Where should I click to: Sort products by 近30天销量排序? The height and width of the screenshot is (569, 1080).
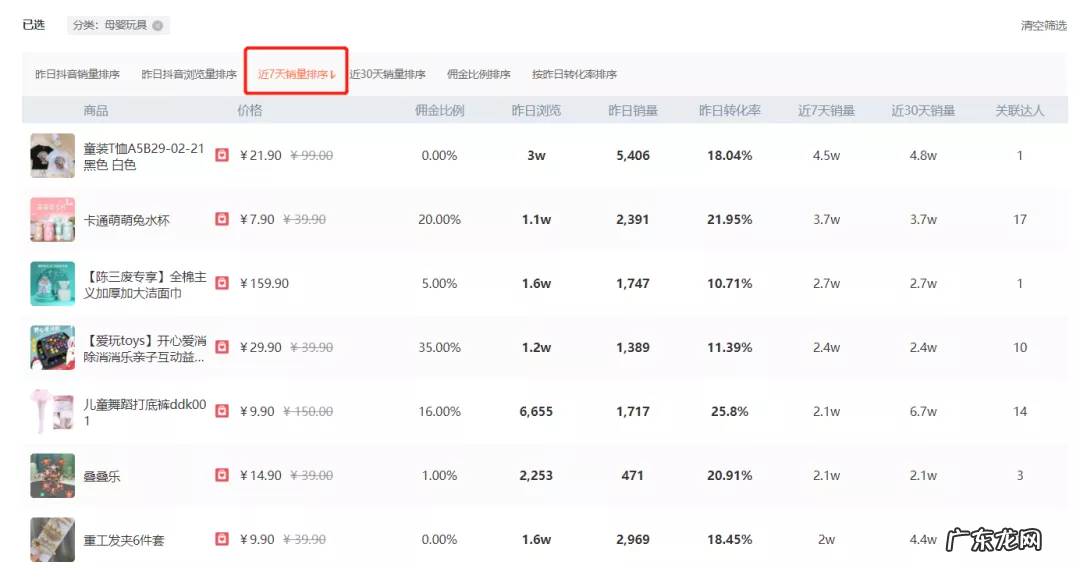coord(387,74)
